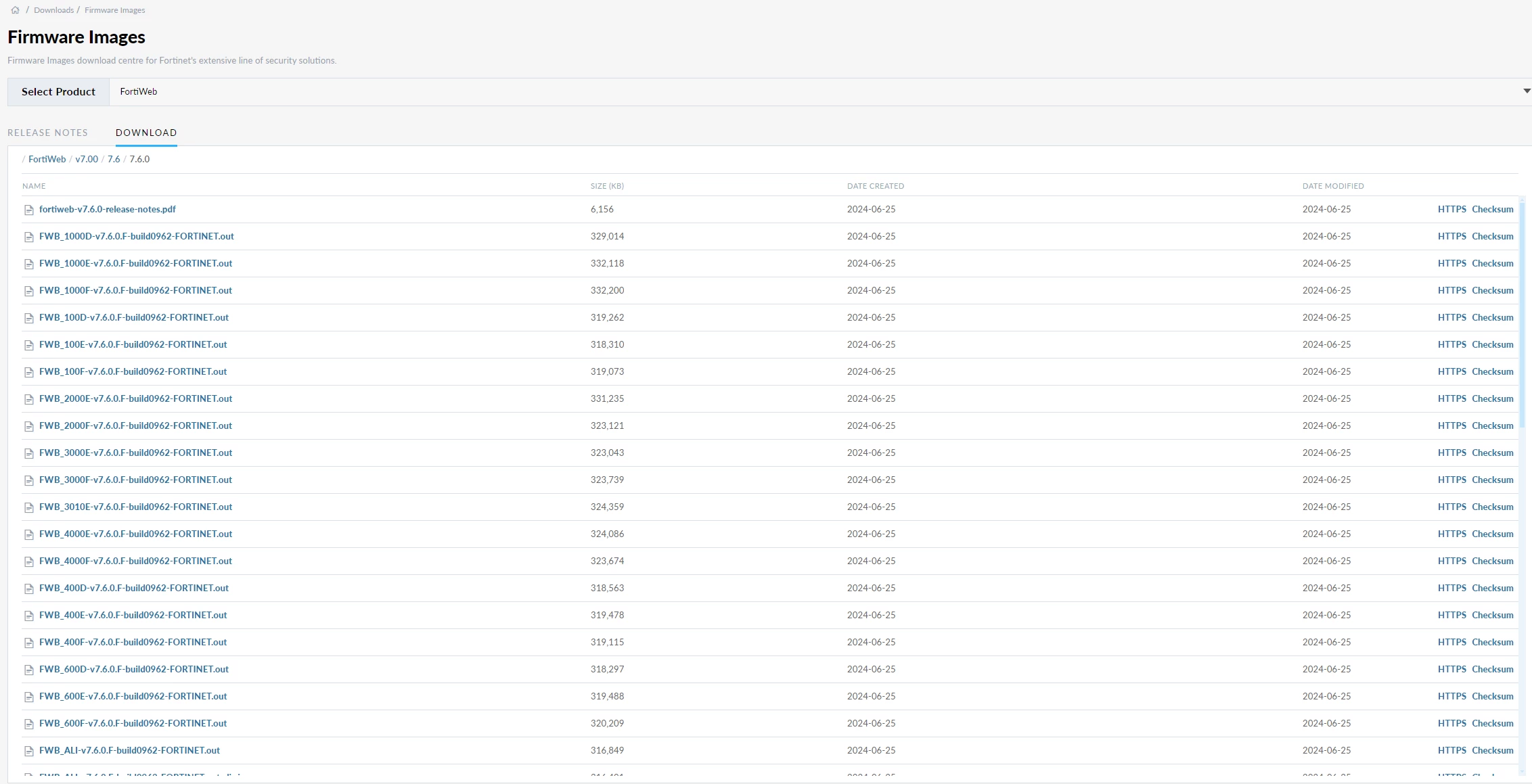Viewport: 1532px width, 784px height.
Task: Click file icon beside FWB_600D firmware row
Action: (x=29, y=670)
